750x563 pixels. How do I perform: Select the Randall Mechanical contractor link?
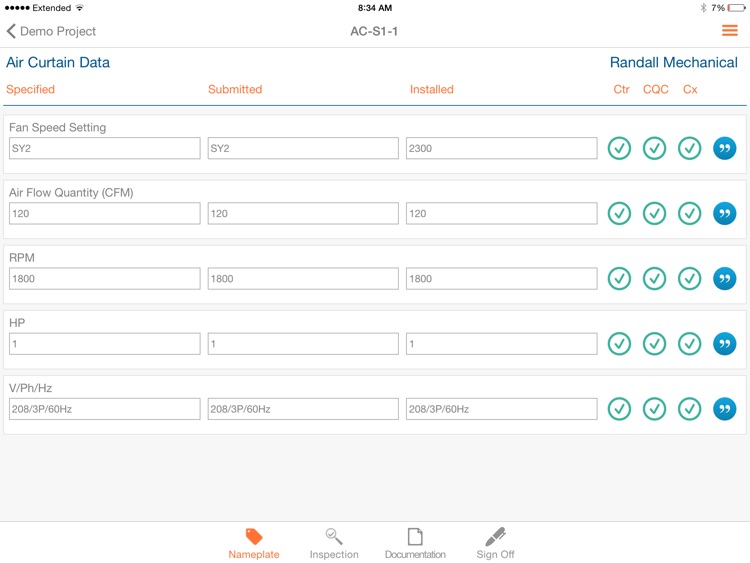(673, 62)
